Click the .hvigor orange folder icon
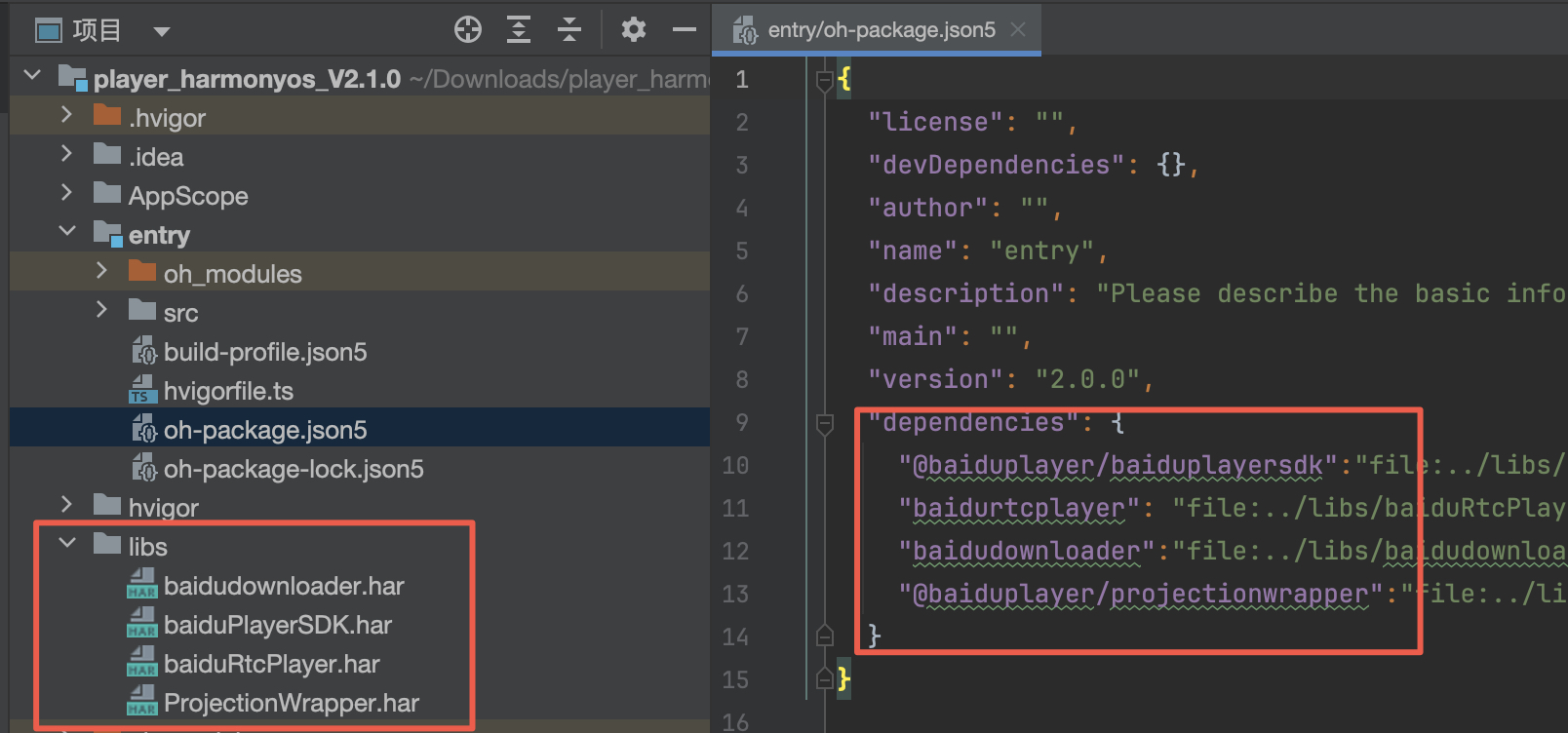 pyautogui.click(x=107, y=115)
